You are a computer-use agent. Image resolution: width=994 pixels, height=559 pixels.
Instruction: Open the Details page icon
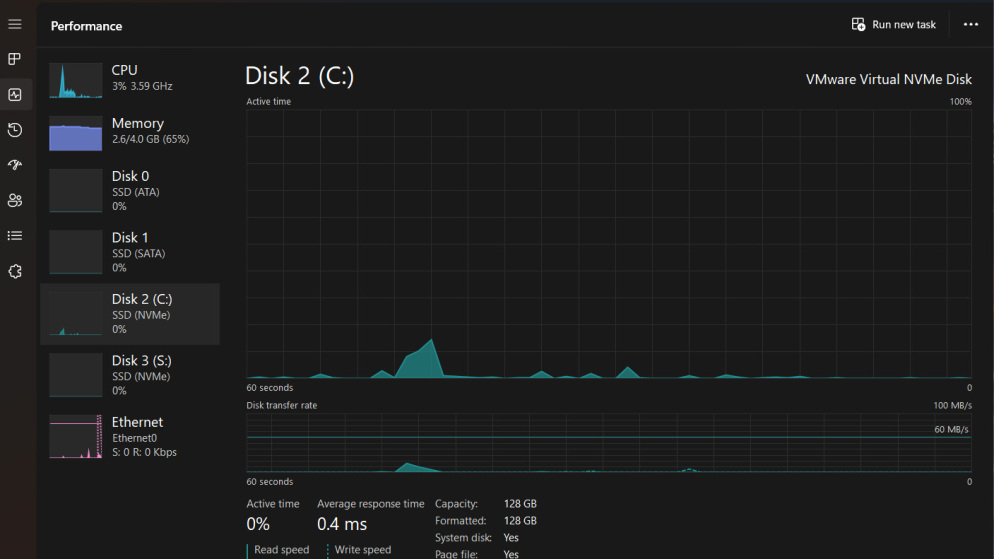(x=15, y=236)
